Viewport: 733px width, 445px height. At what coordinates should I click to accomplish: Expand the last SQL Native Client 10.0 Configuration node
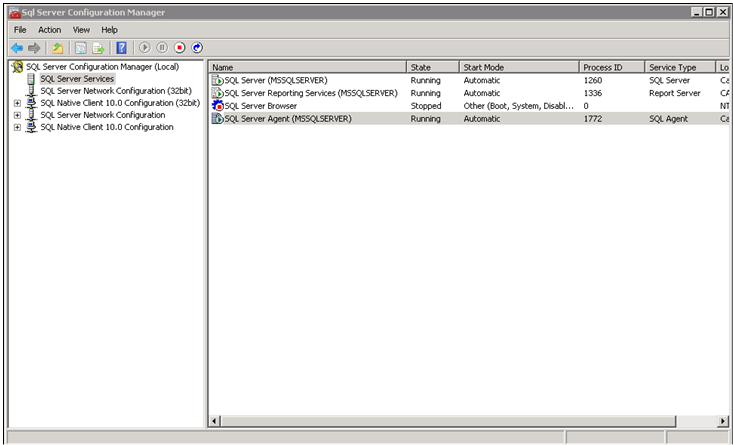pos(17,127)
